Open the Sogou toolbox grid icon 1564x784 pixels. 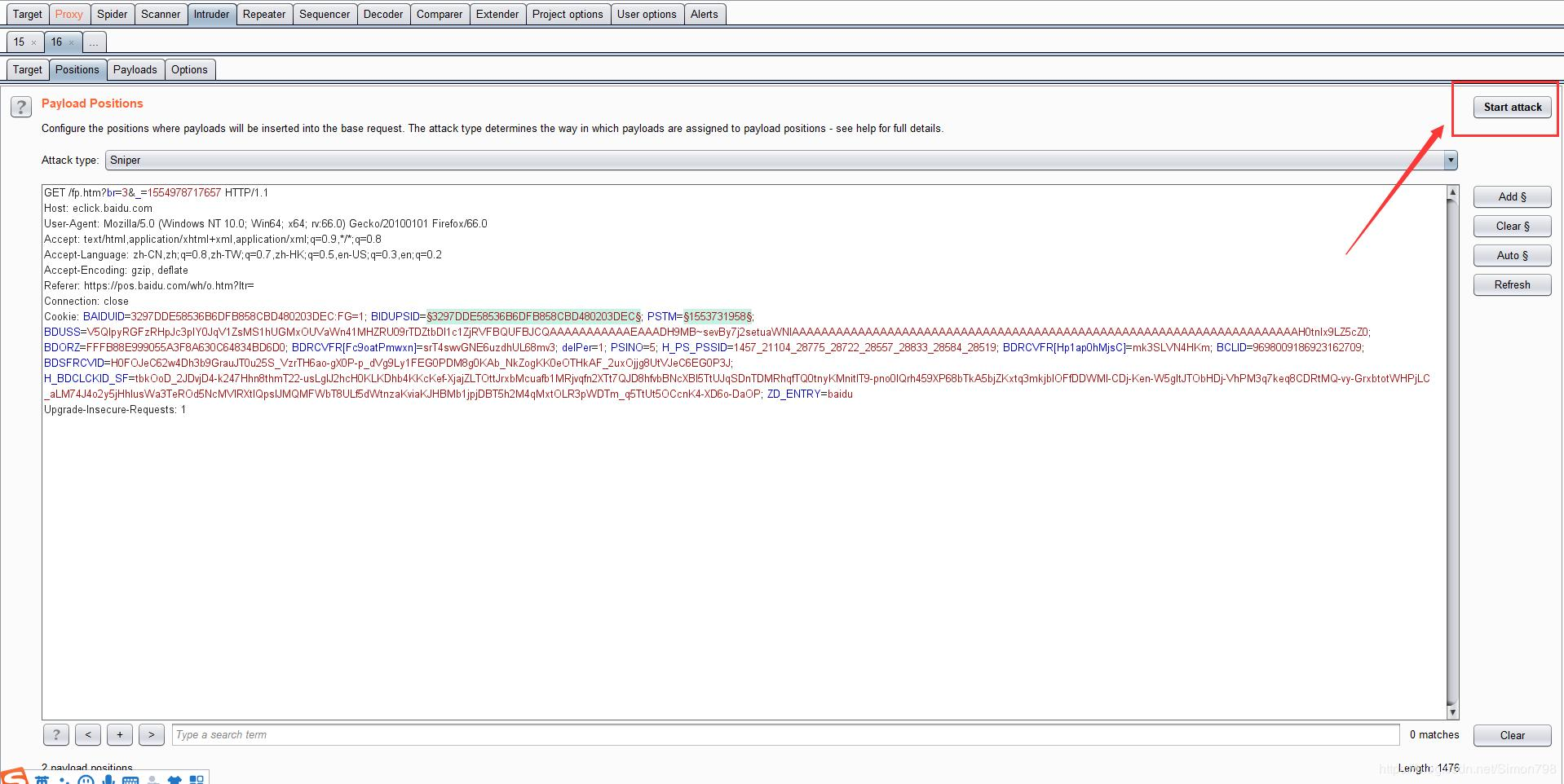coord(197,780)
